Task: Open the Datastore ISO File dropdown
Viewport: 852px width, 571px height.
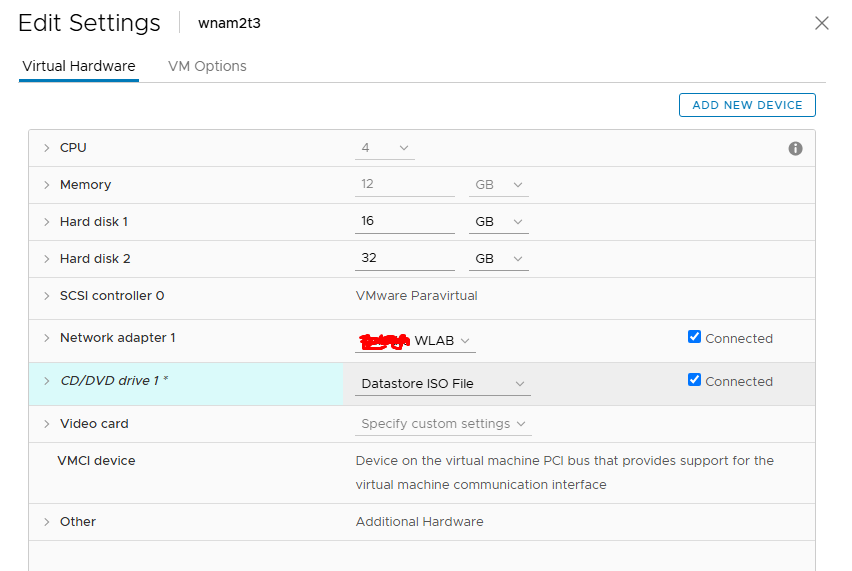Action: click(x=443, y=384)
